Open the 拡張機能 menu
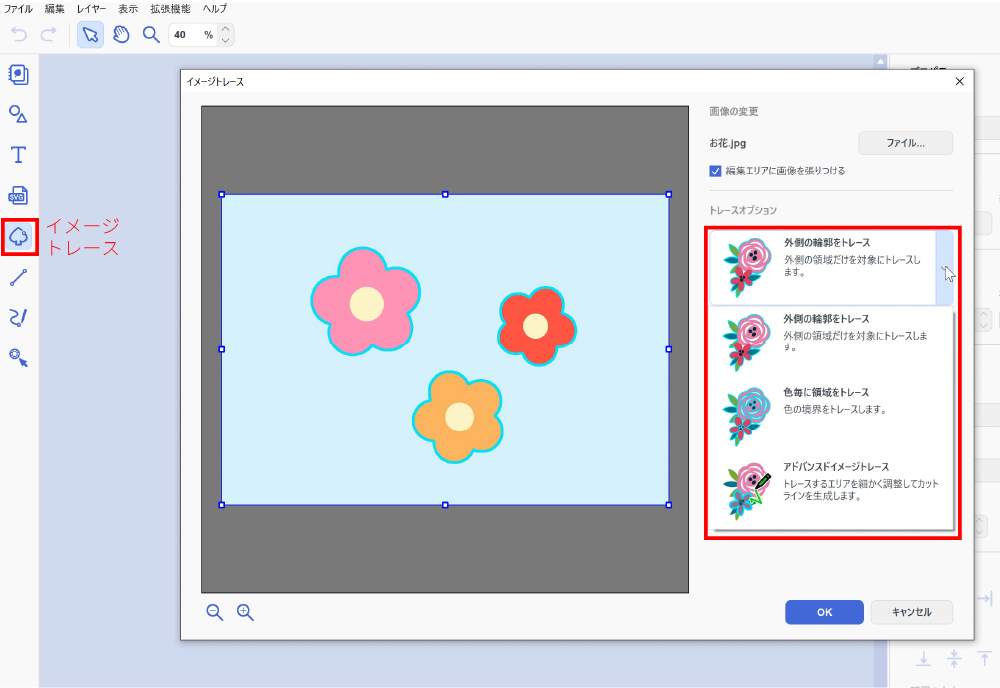 click(170, 8)
